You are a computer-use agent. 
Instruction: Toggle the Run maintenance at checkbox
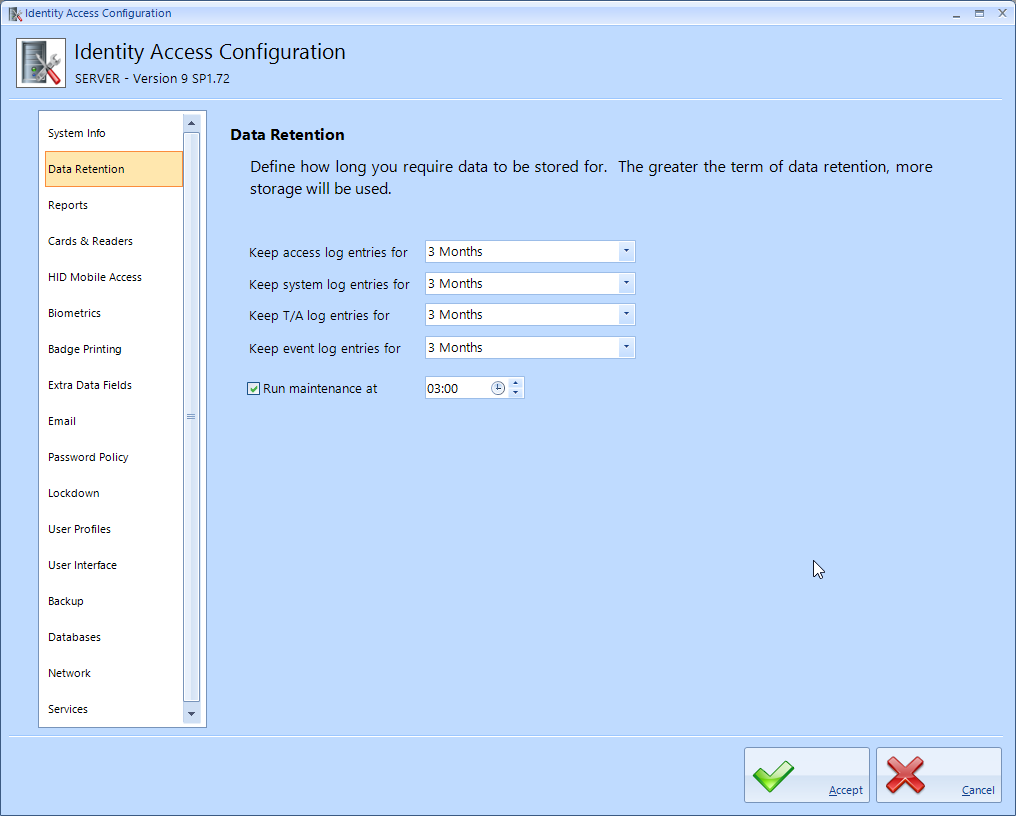253,389
